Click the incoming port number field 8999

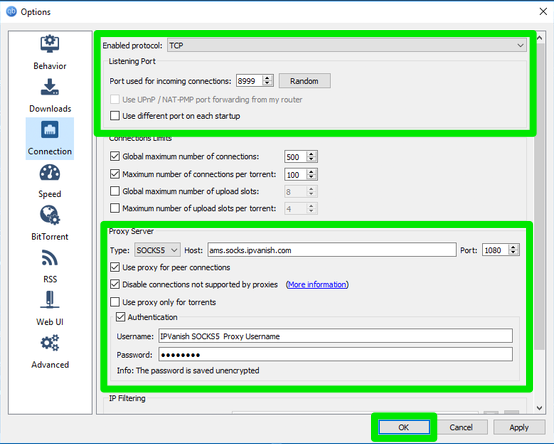[x=249, y=81]
